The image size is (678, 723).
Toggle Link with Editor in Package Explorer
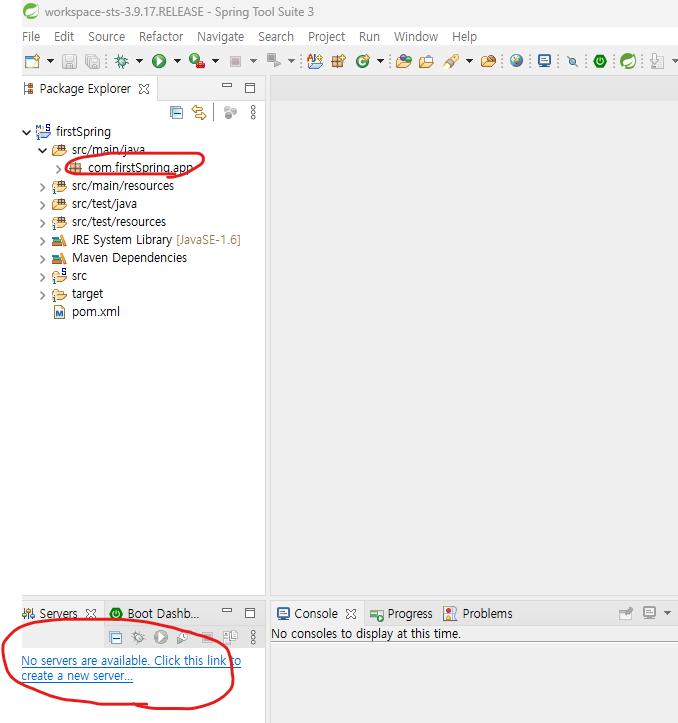(x=199, y=113)
